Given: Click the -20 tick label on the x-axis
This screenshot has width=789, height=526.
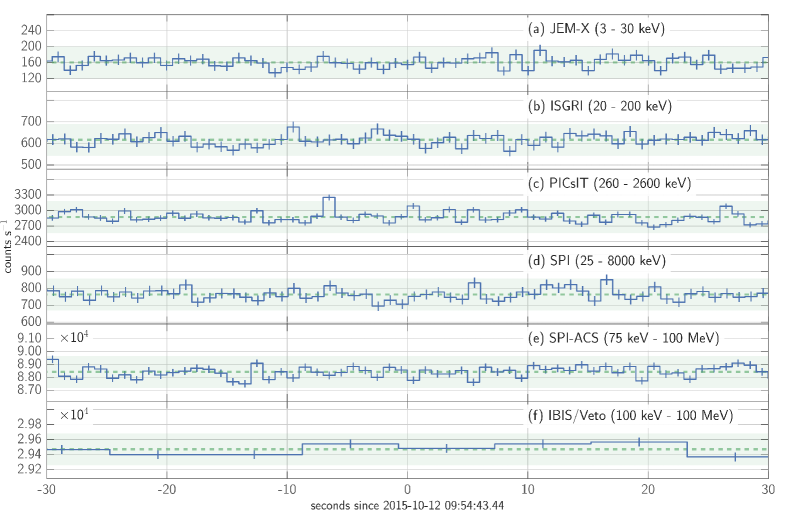Looking at the screenshot, I should click(x=167, y=490).
